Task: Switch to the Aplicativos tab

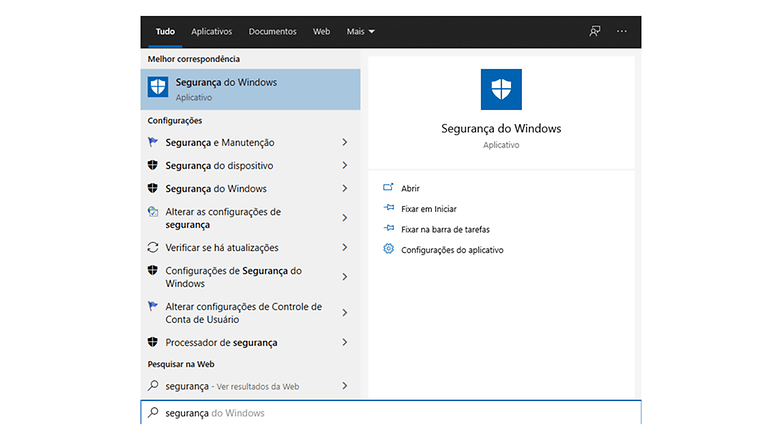Action: (211, 31)
